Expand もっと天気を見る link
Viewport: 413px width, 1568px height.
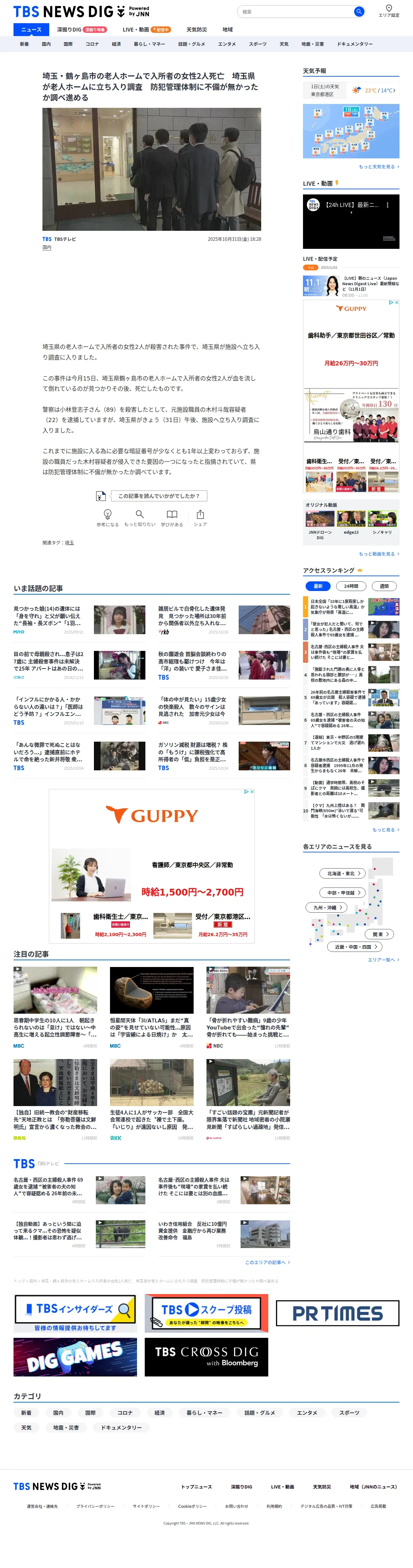[379, 167]
